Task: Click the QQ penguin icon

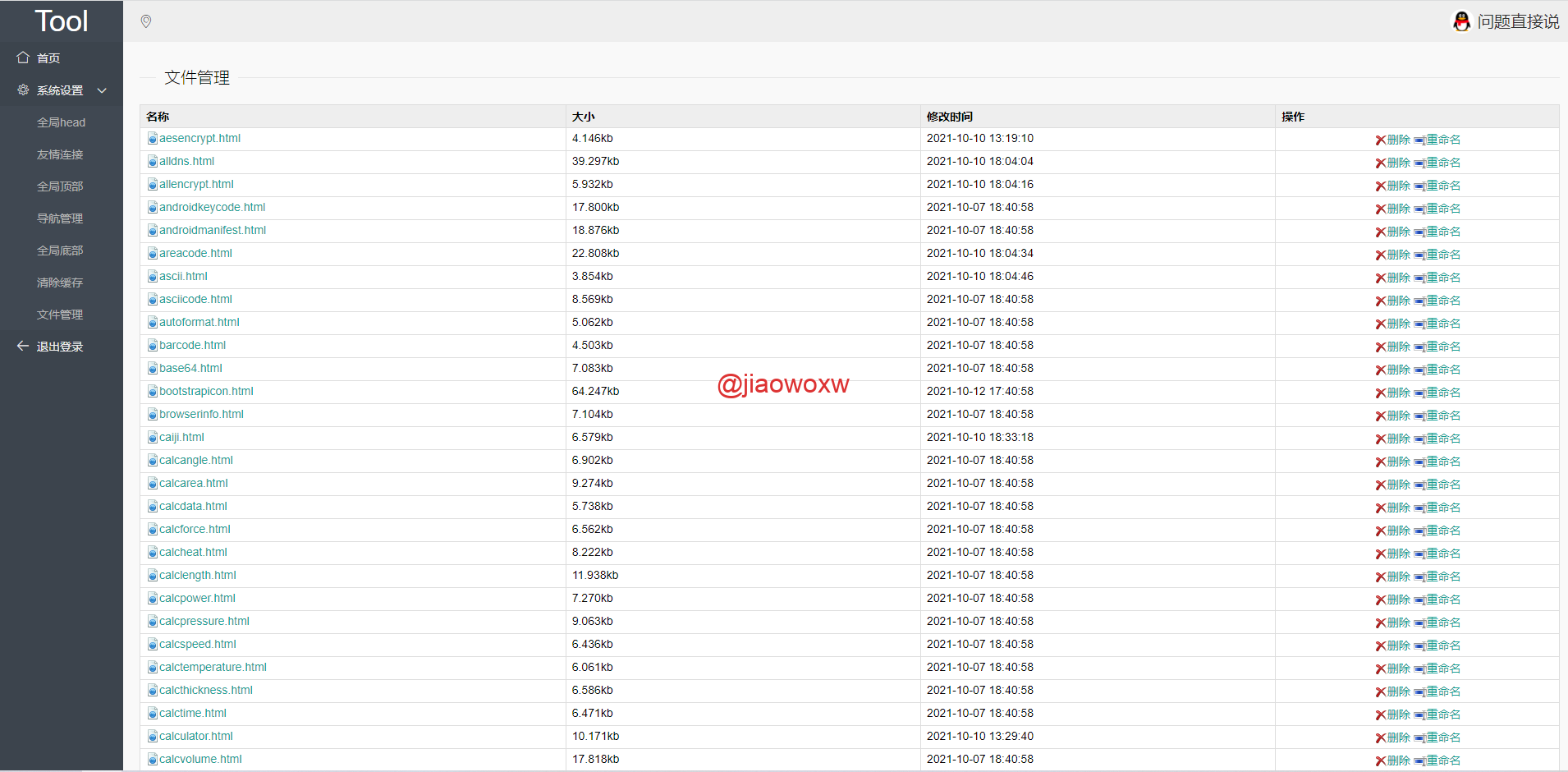Action: 1461,21
